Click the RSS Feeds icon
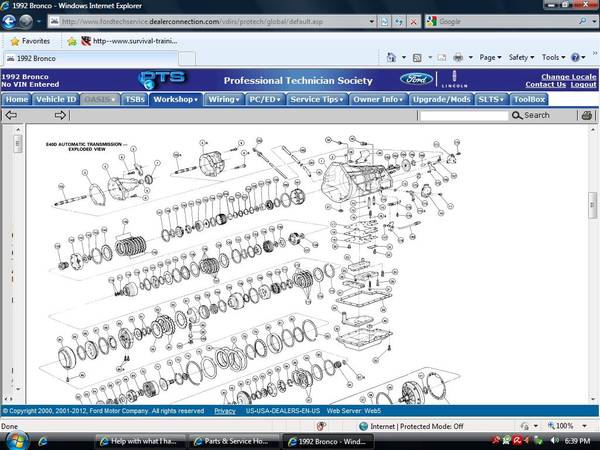This screenshot has width=600, height=450. coord(417,57)
